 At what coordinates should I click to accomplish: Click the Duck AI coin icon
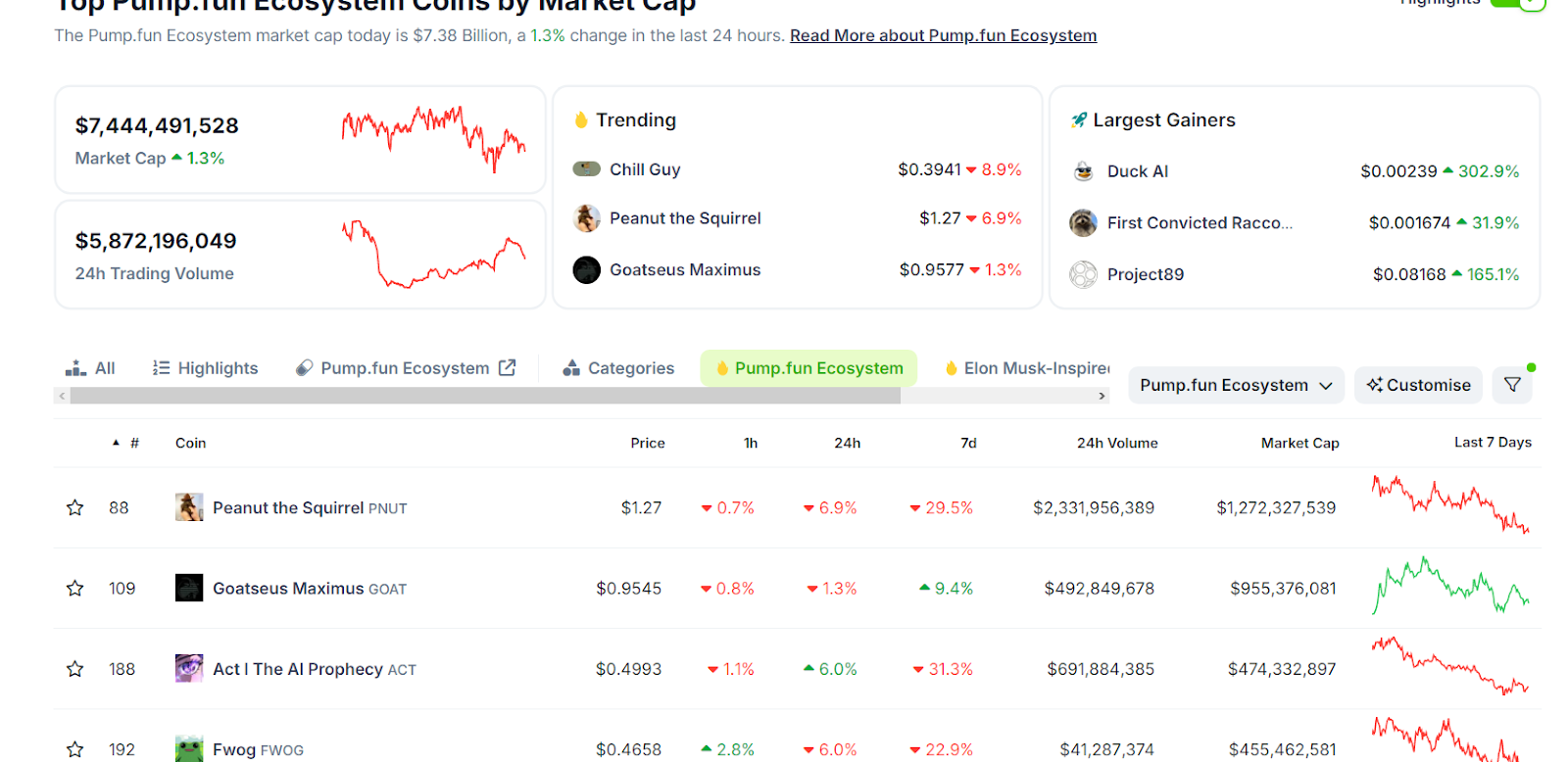coord(1083,171)
